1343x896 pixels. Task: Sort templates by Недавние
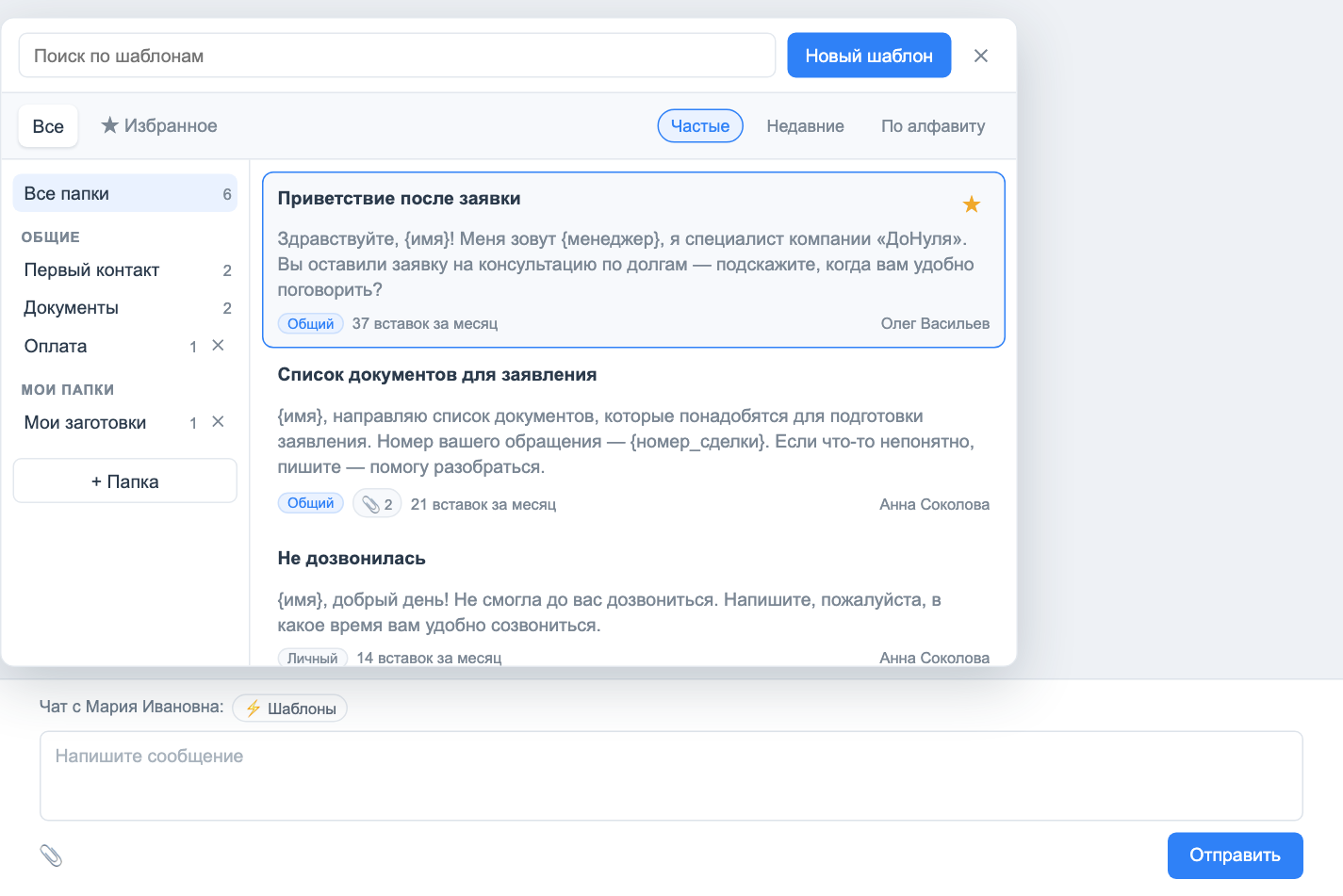click(805, 126)
